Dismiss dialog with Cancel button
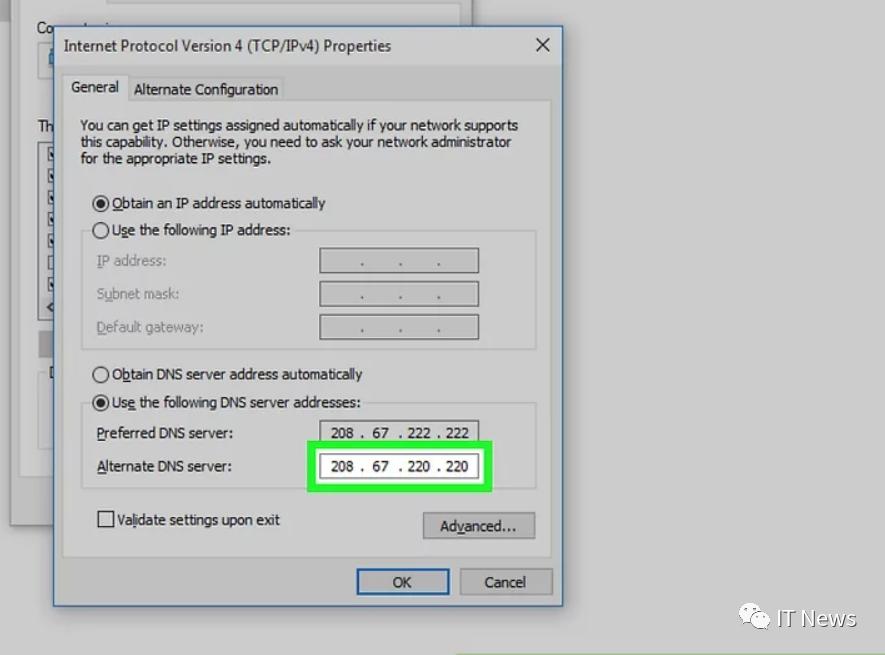The image size is (885, 655). [506, 582]
